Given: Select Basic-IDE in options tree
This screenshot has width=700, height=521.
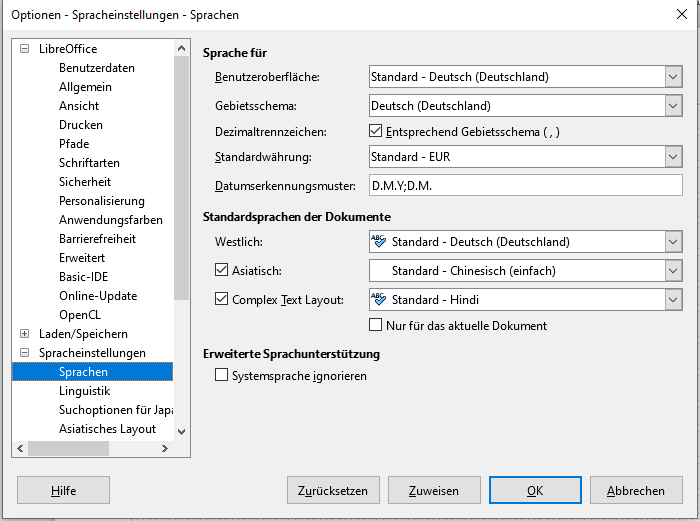Looking at the screenshot, I should [x=83, y=277].
